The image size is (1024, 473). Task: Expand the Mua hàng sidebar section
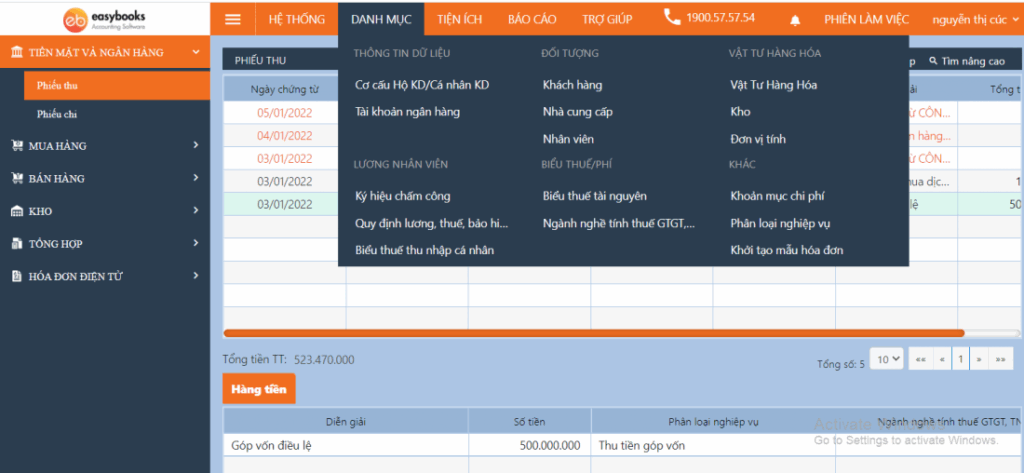point(195,145)
